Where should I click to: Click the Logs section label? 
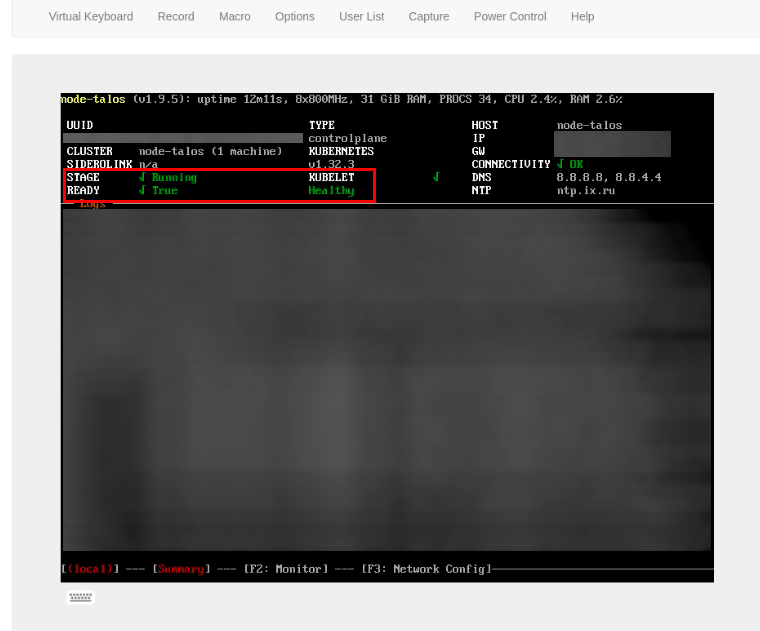(x=92, y=204)
